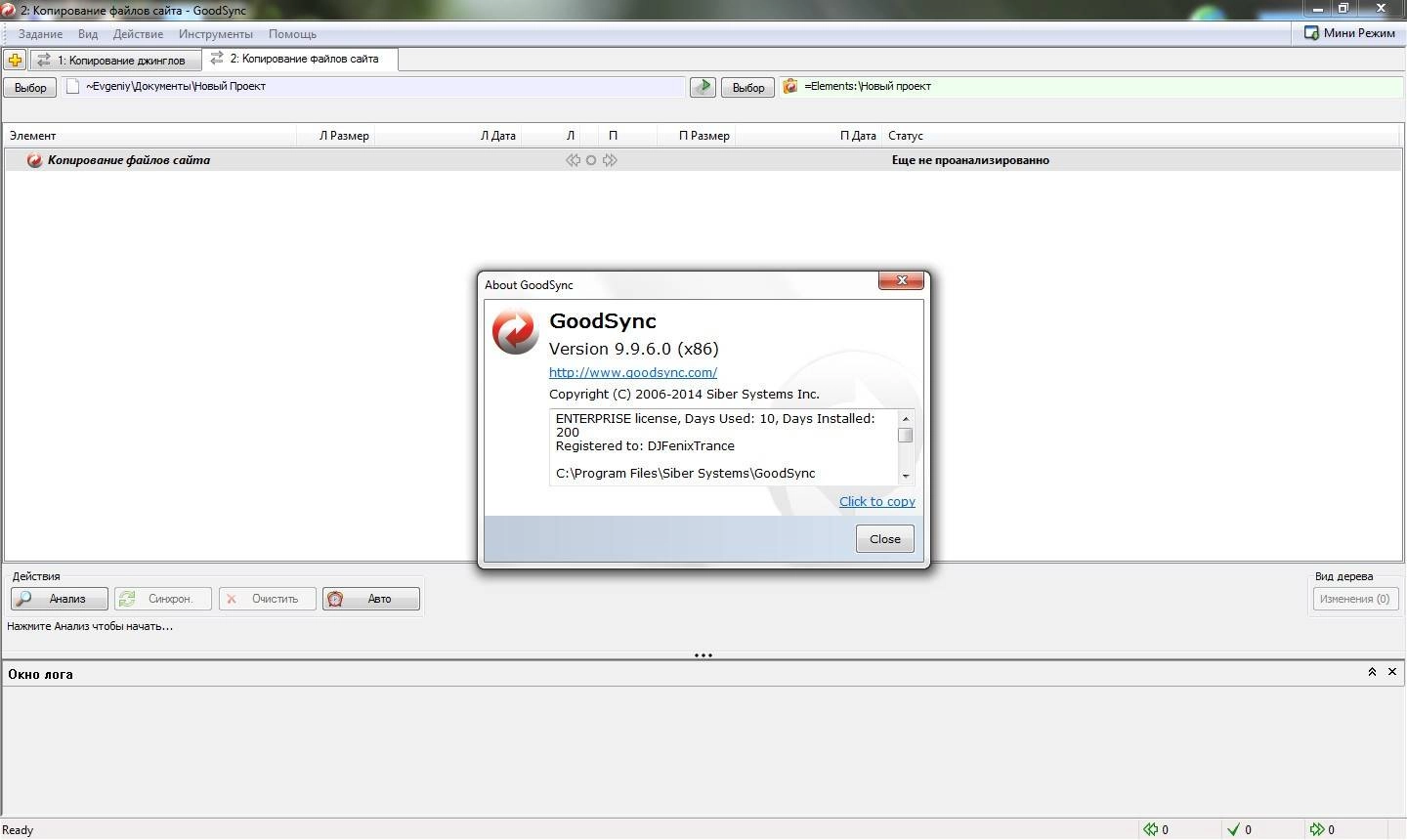Click the do-nothing circle direction icon
1407x840 pixels.
(591, 160)
